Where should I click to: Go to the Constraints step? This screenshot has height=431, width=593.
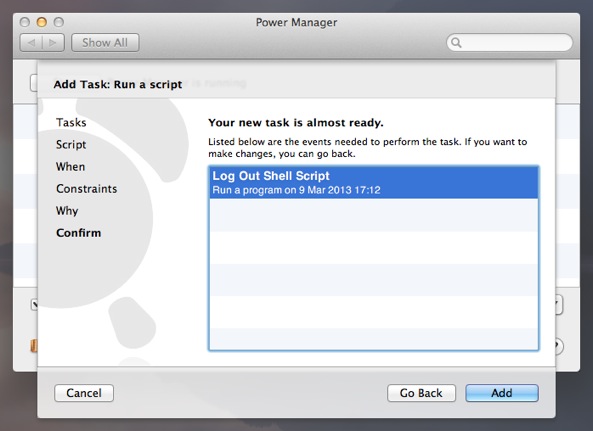click(87, 189)
